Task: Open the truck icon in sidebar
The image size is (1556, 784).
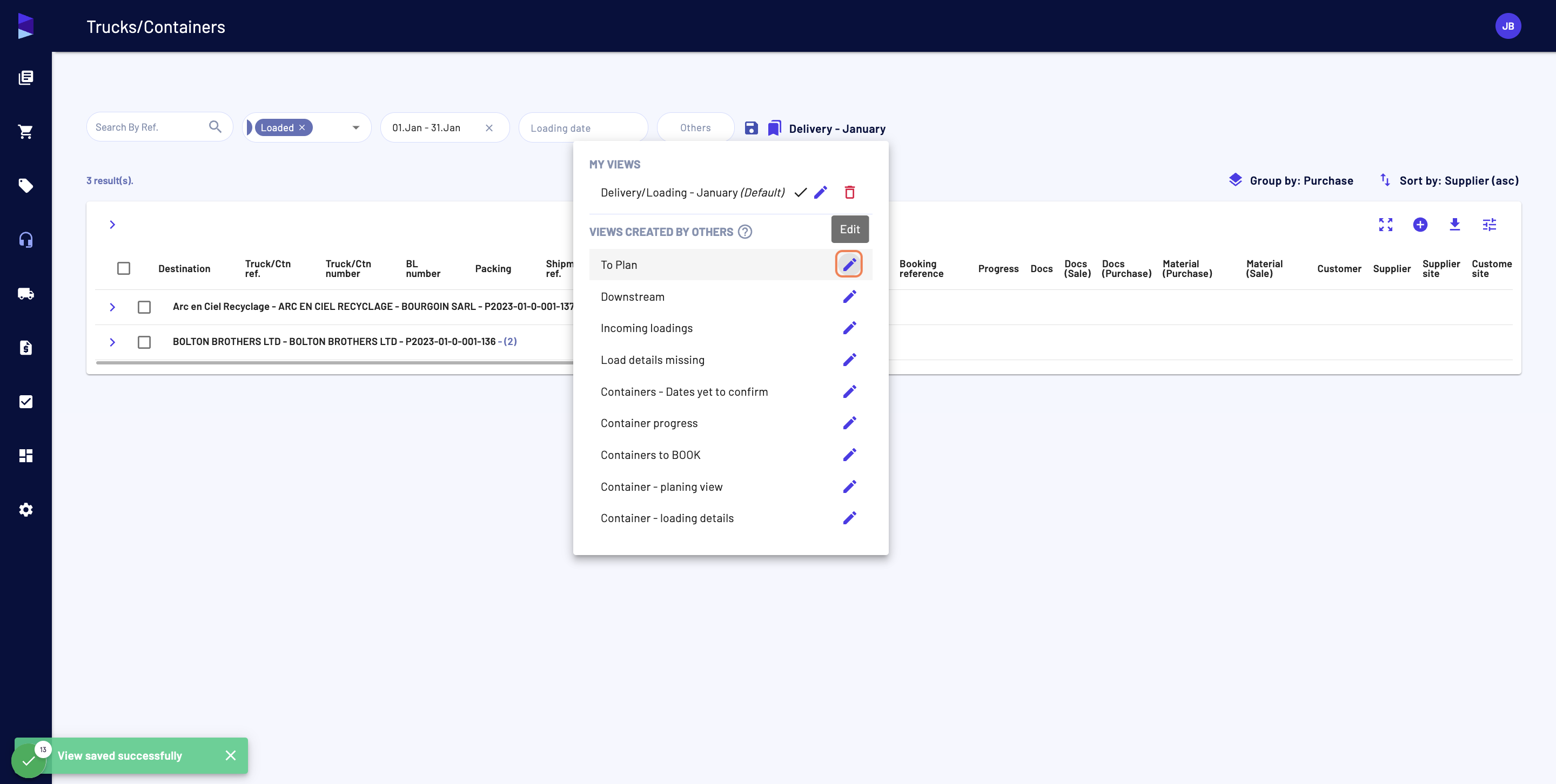Action: pos(25,294)
